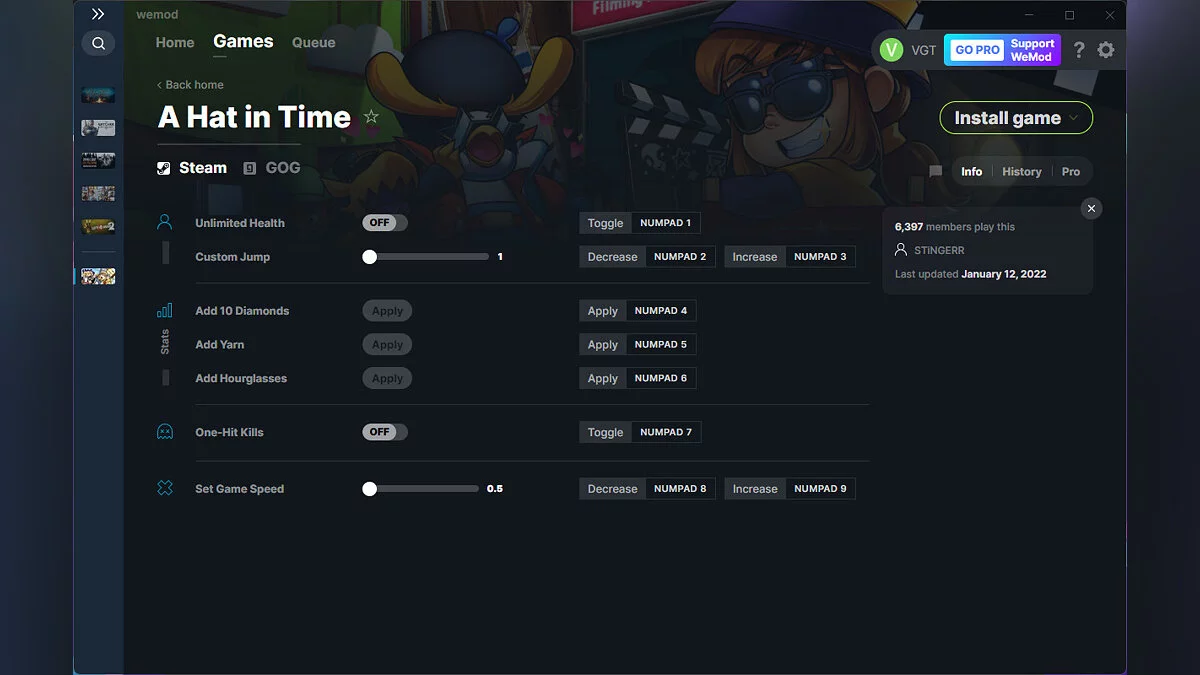Open search from the left sidebar

(97, 43)
